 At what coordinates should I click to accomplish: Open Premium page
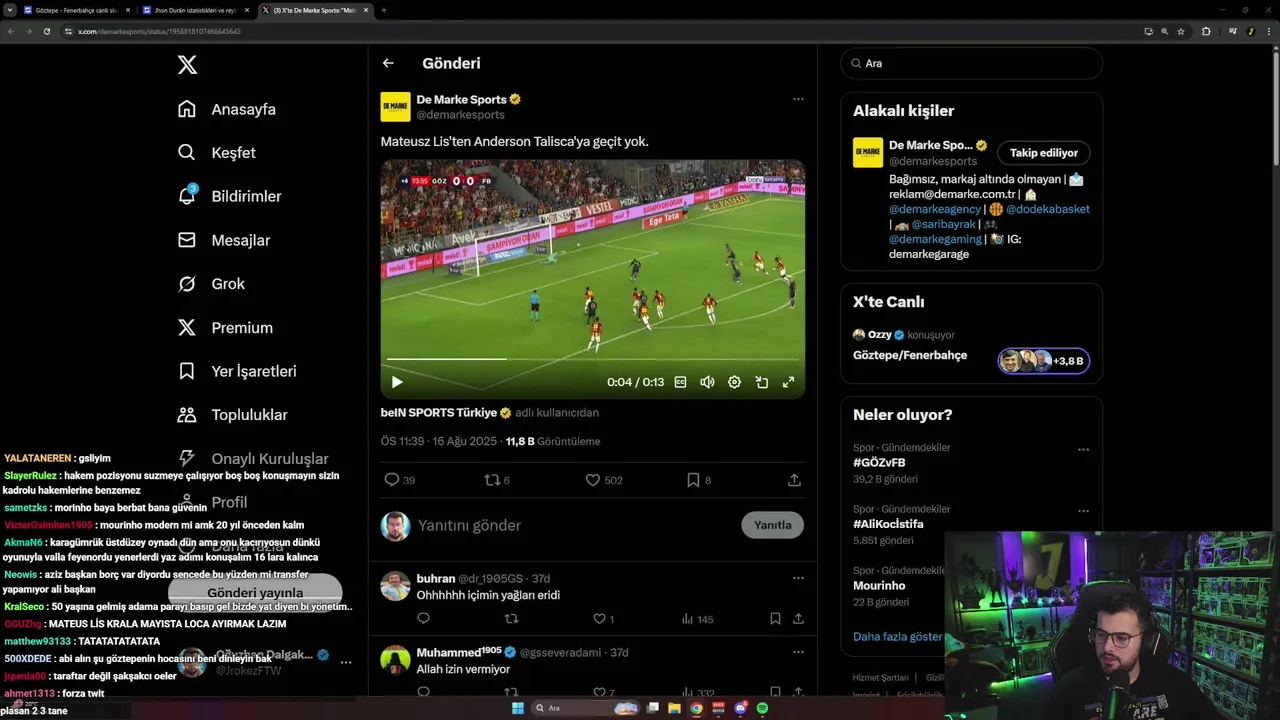pyautogui.click(x=225, y=327)
